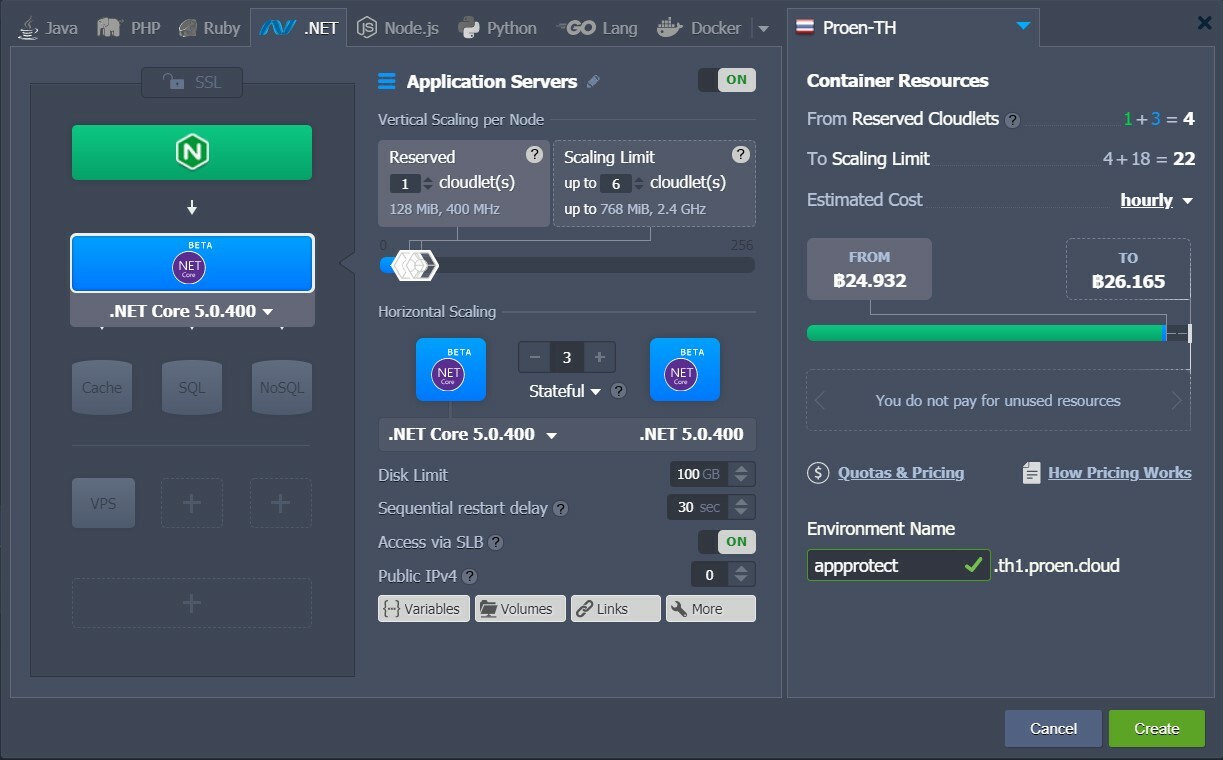The height and width of the screenshot is (760, 1223).
Task: Add the plus block beside VPS
Action: pyautogui.click(x=192, y=503)
